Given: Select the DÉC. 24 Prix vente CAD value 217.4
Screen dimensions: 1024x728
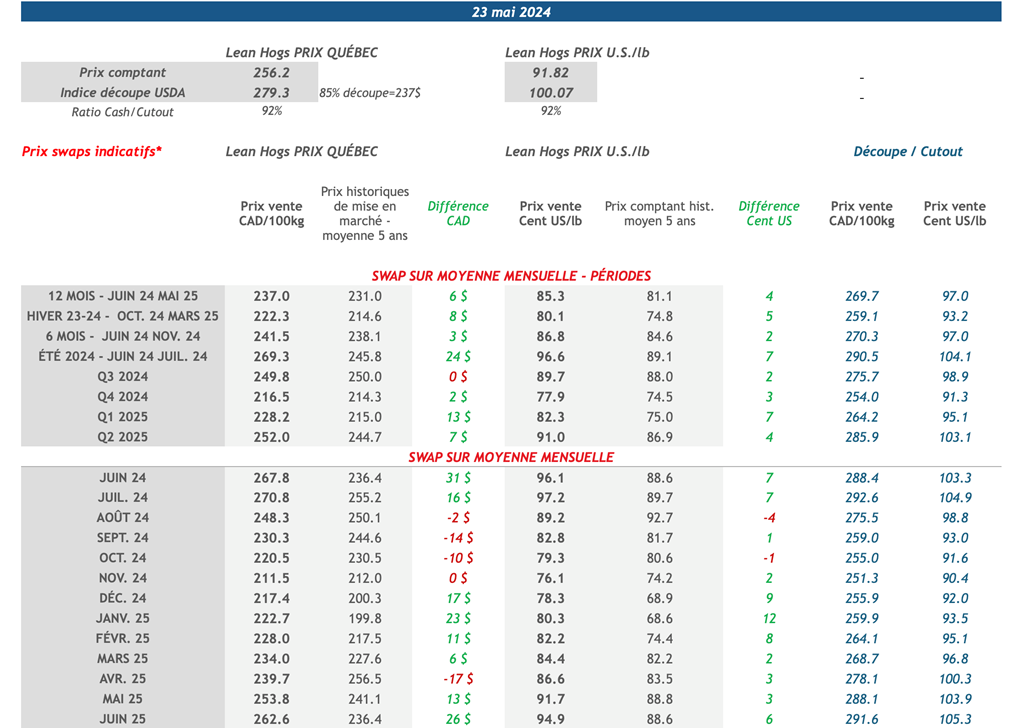Looking at the screenshot, I should pyautogui.click(x=271, y=598).
